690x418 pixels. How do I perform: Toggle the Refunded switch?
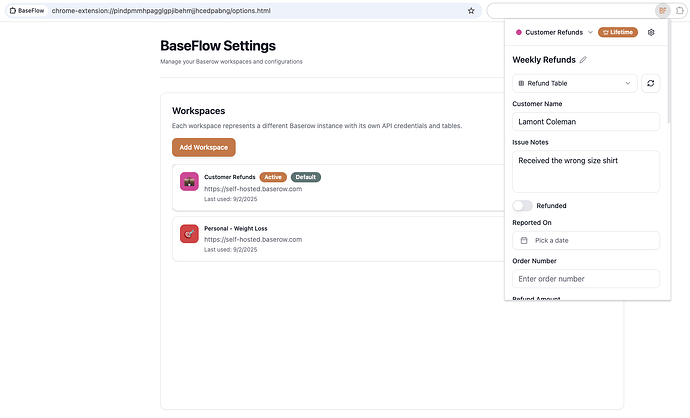522,205
